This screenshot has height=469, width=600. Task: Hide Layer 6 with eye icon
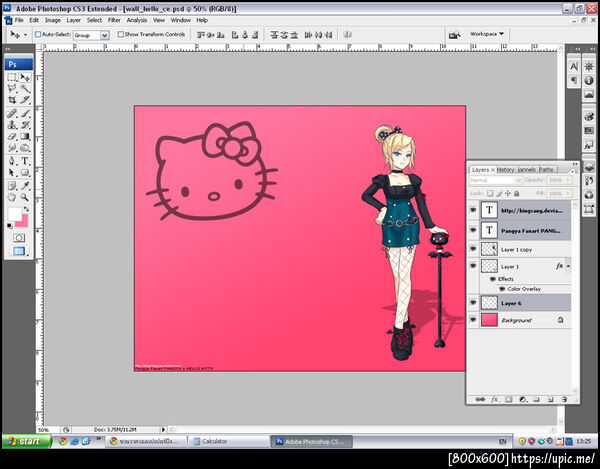pos(473,303)
